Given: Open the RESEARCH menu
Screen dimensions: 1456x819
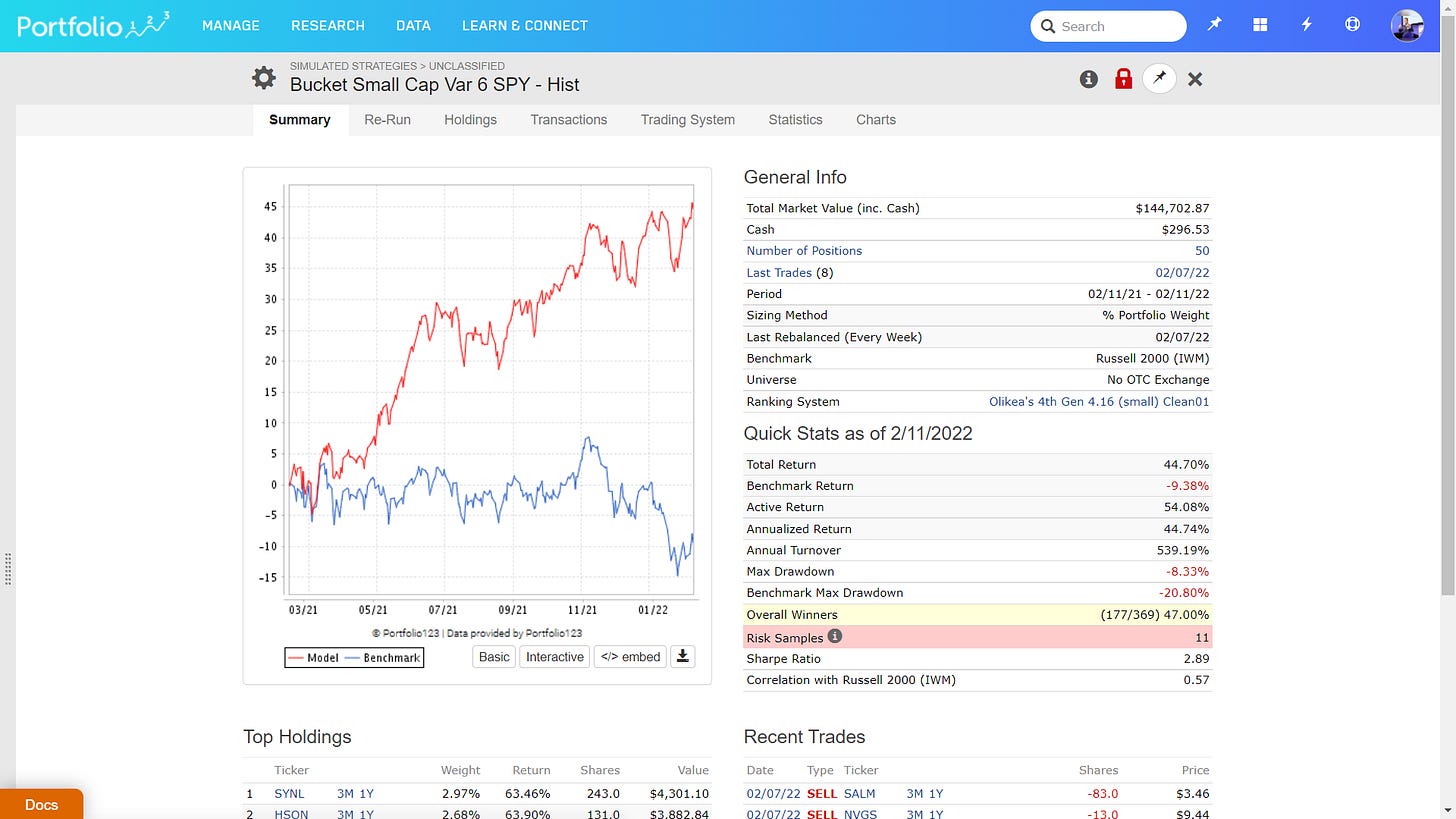Looking at the screenshot, I should (x=328, y=25).
